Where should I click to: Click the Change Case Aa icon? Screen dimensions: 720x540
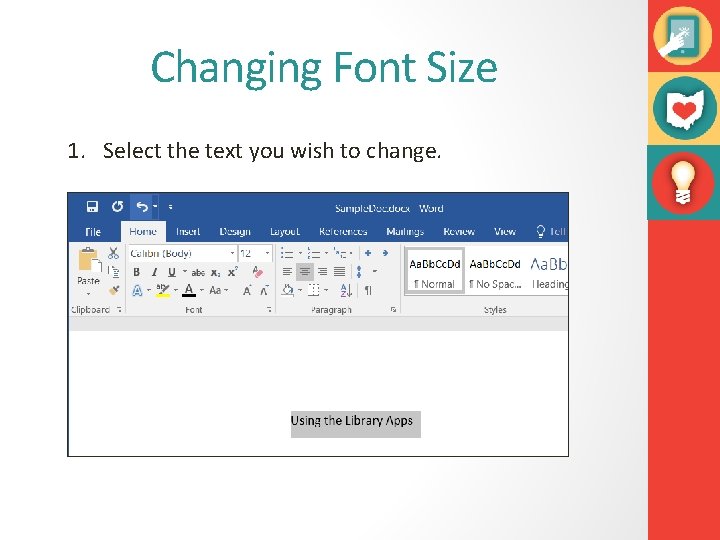coord(215,290)
